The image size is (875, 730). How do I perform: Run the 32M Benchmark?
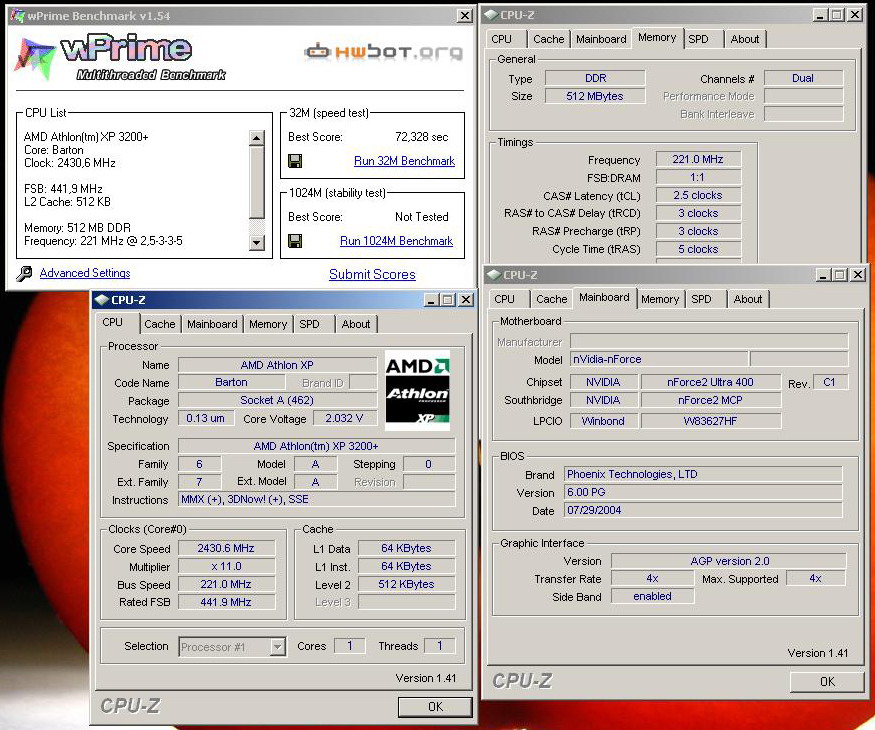tap(404, 161)
